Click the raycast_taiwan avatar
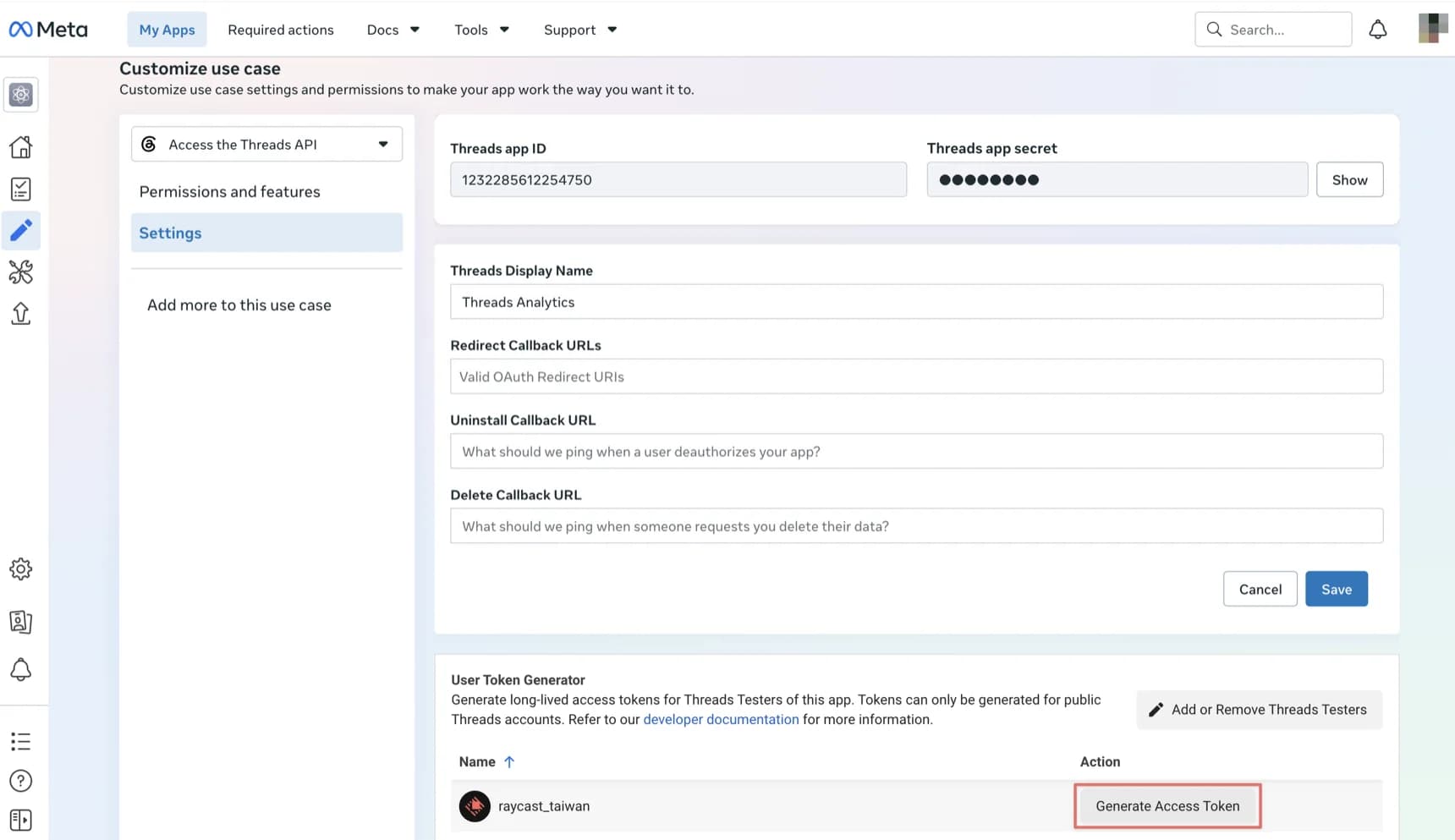 click(475, 806)
